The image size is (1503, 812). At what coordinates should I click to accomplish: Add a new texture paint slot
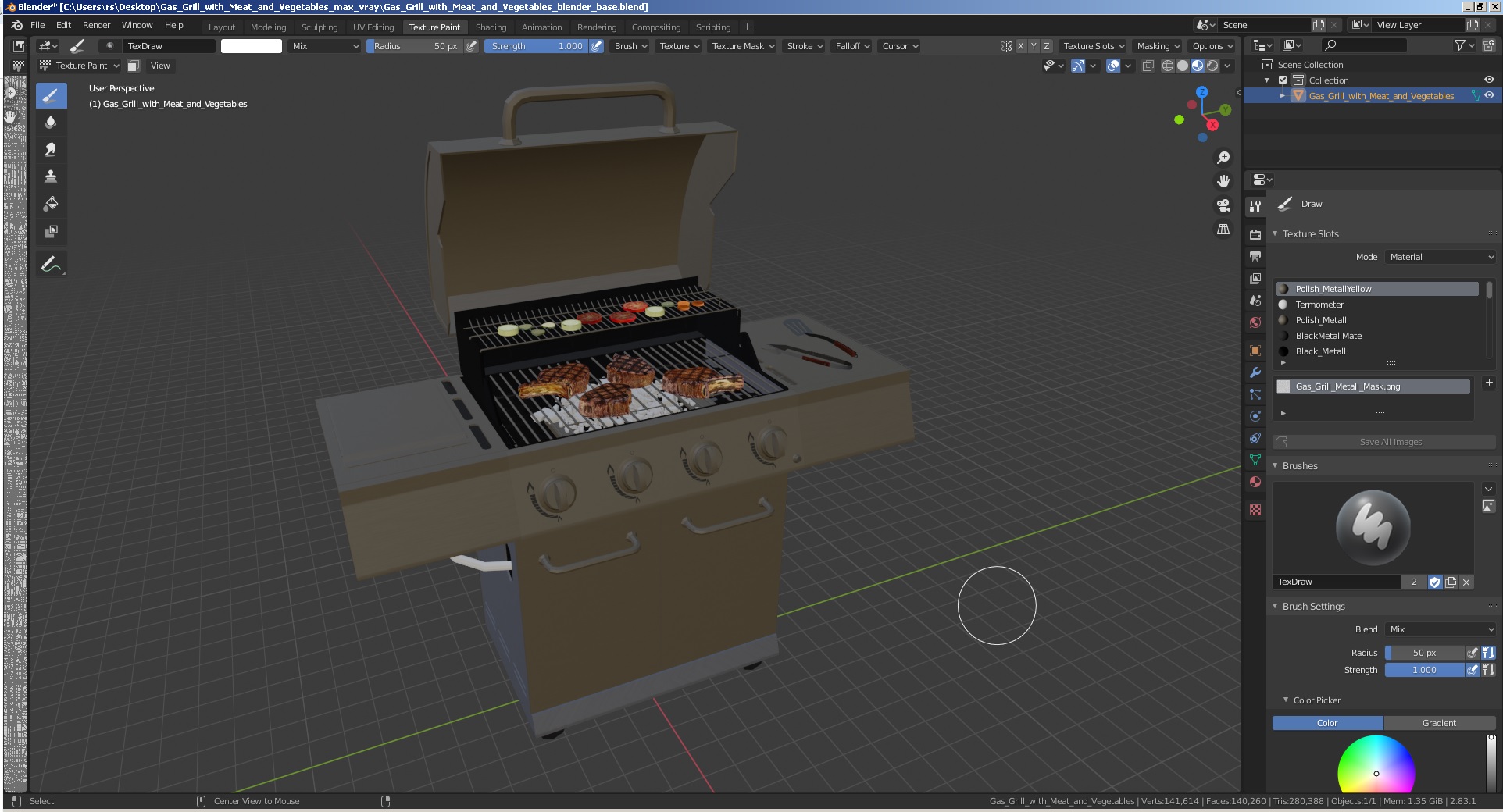click(x=1489, y=383)
